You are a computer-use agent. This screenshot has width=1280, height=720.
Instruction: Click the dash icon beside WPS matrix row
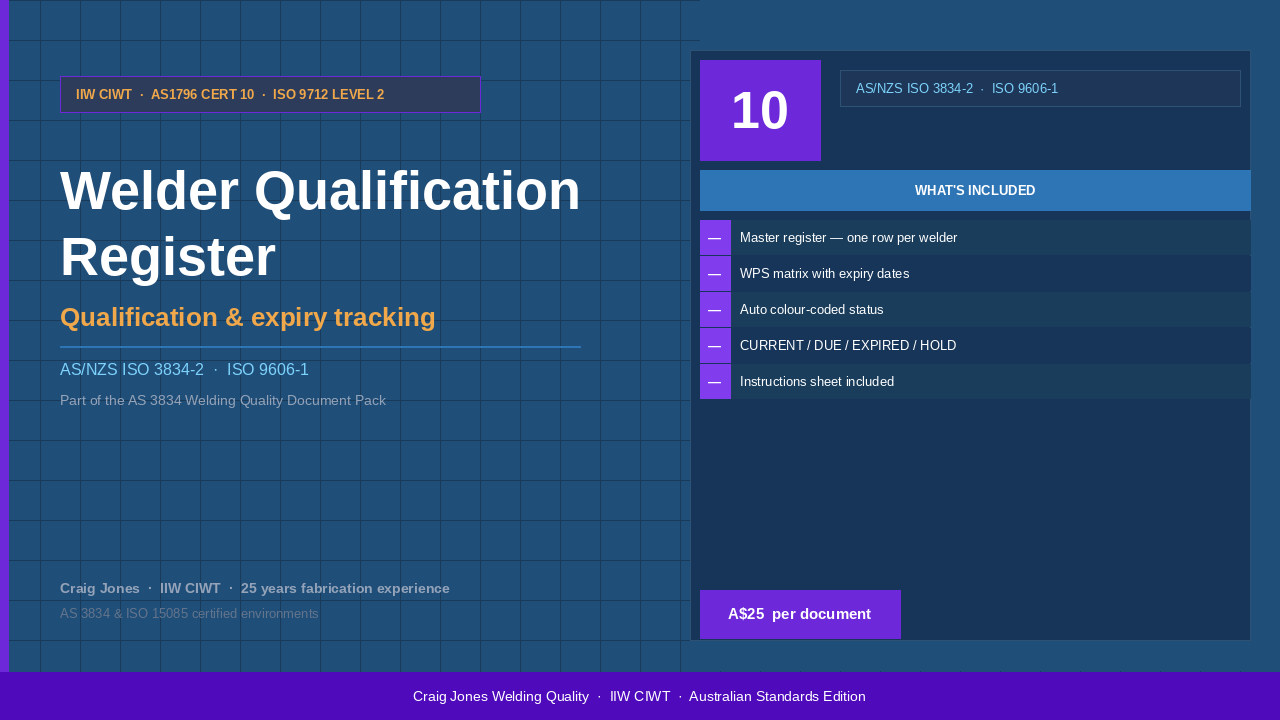715,274
